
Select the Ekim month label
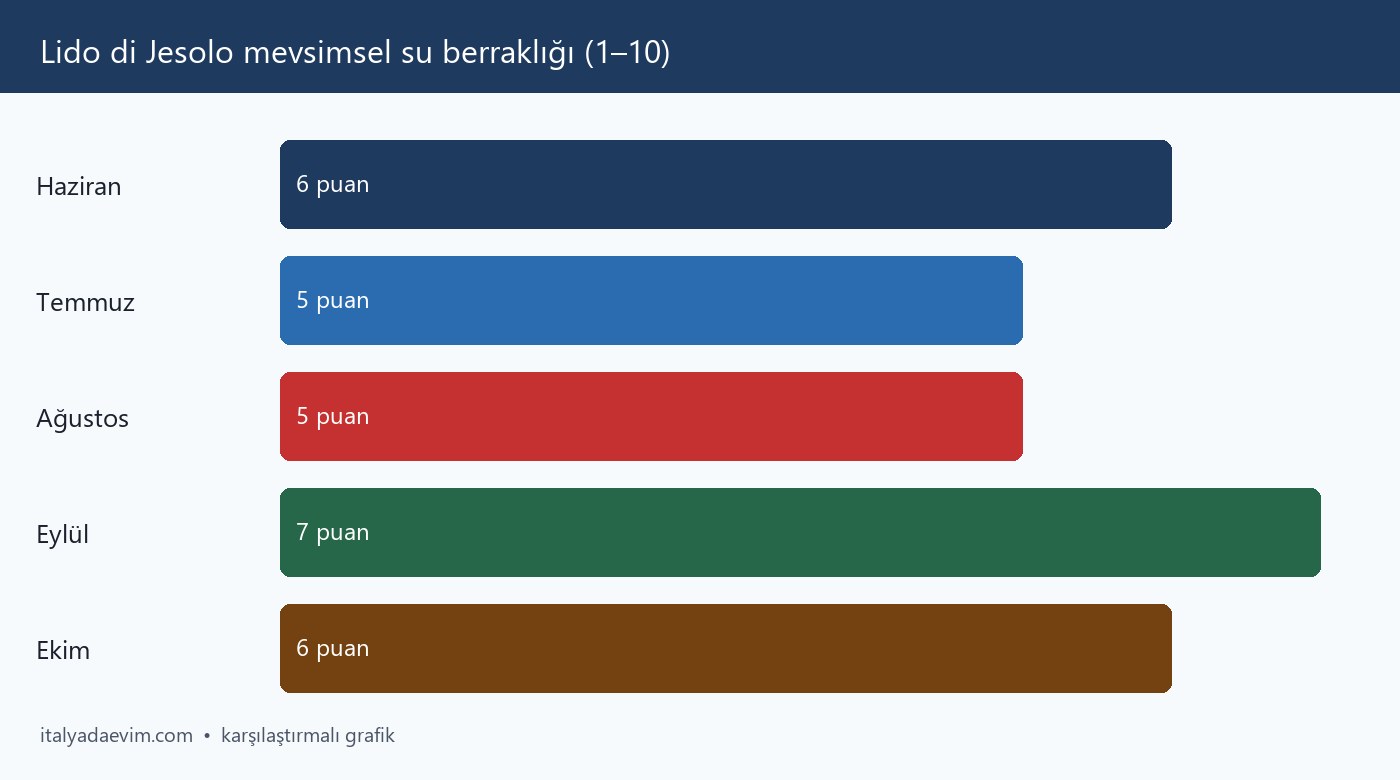pyautogui.click(x=63, y=650)
